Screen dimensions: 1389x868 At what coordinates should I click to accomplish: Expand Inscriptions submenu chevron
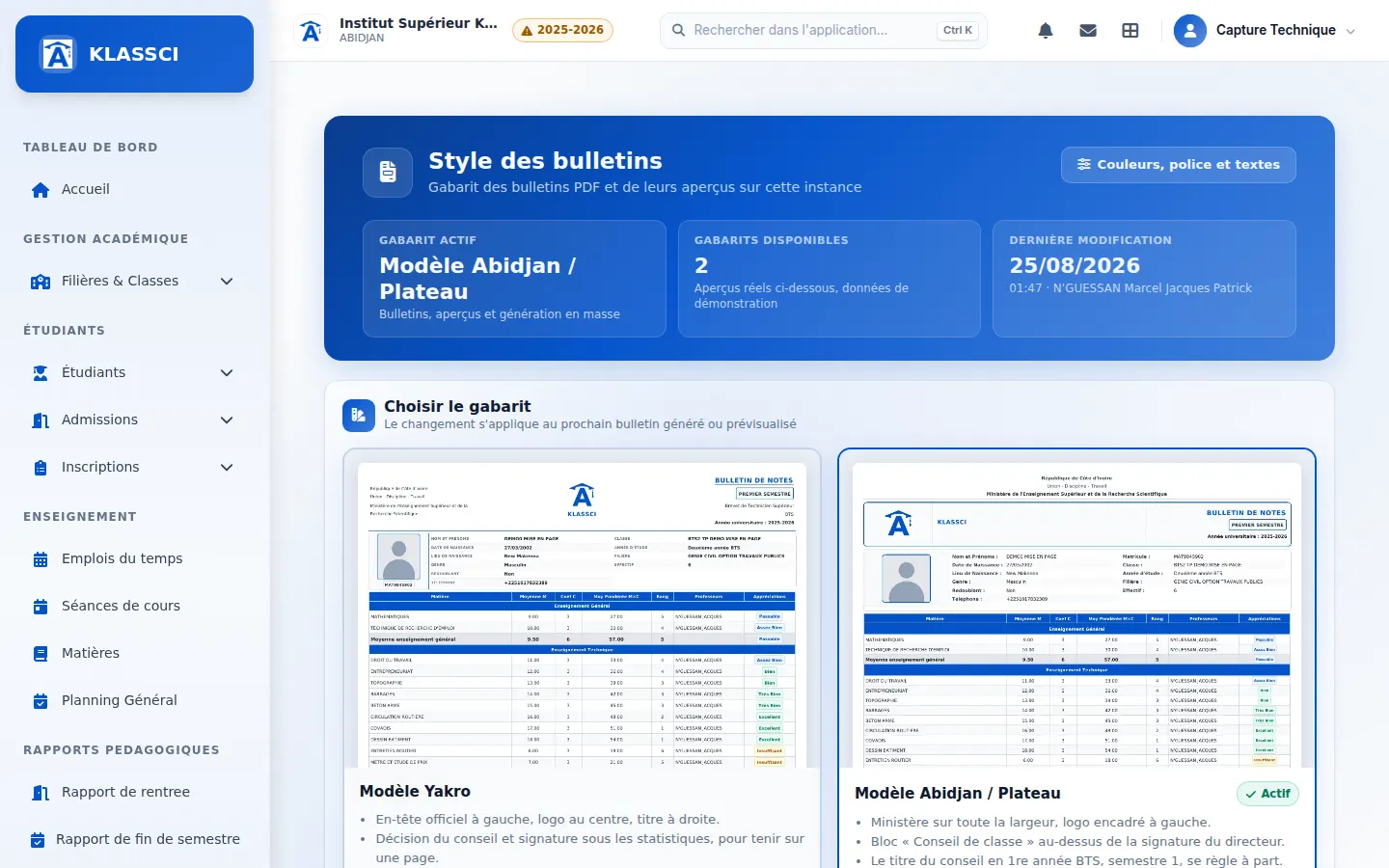227,468
